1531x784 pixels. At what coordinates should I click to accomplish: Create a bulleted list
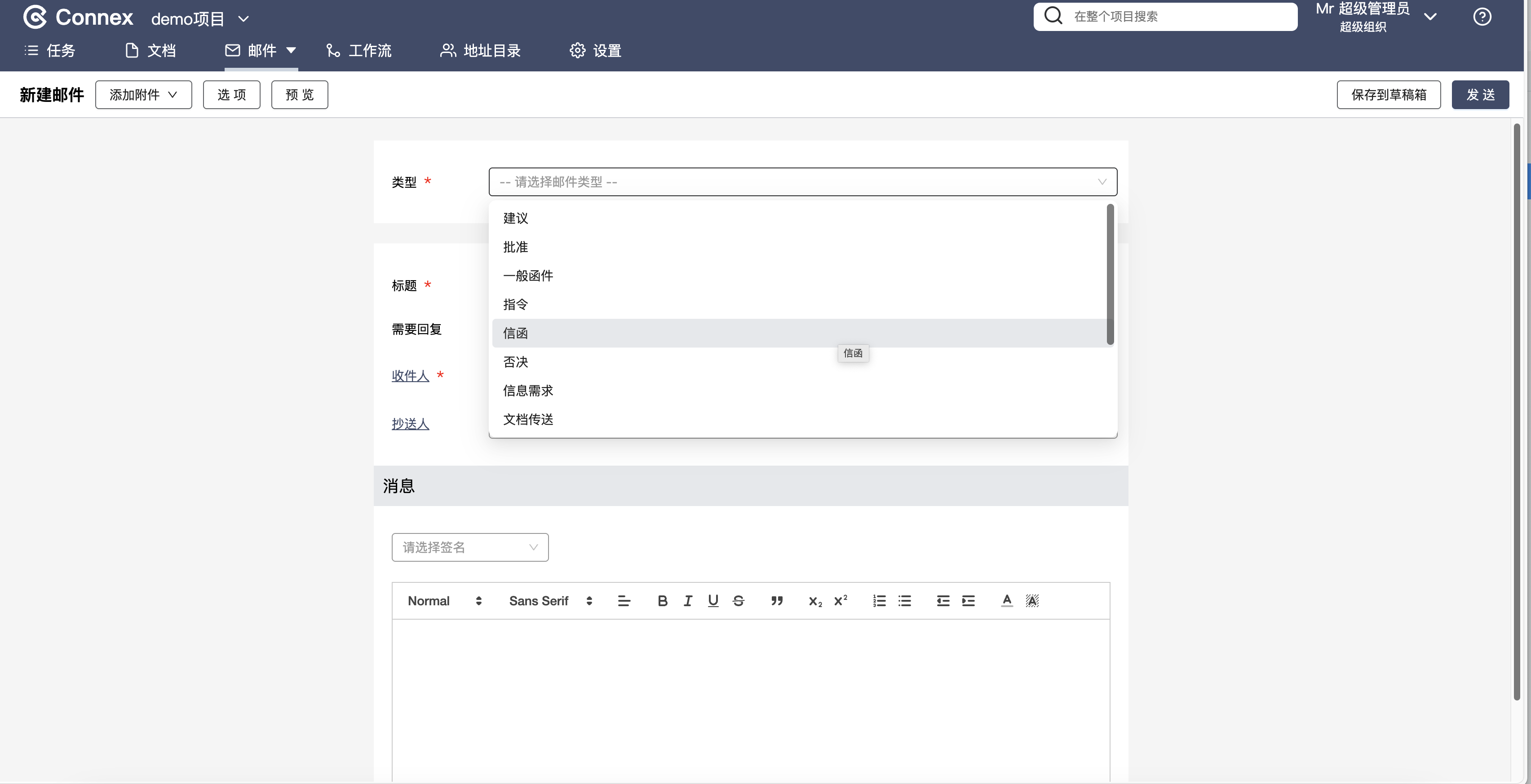click(905, 601)
